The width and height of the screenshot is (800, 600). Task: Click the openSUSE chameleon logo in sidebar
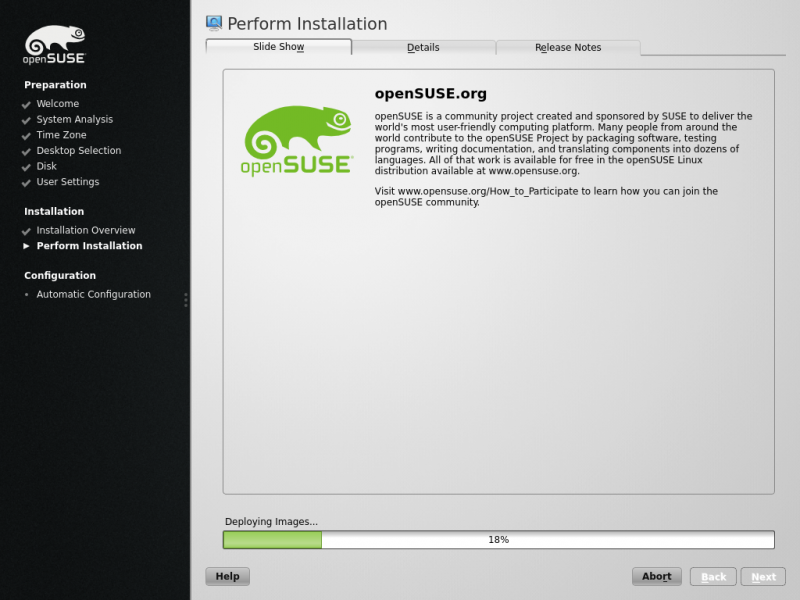[54, 45]
